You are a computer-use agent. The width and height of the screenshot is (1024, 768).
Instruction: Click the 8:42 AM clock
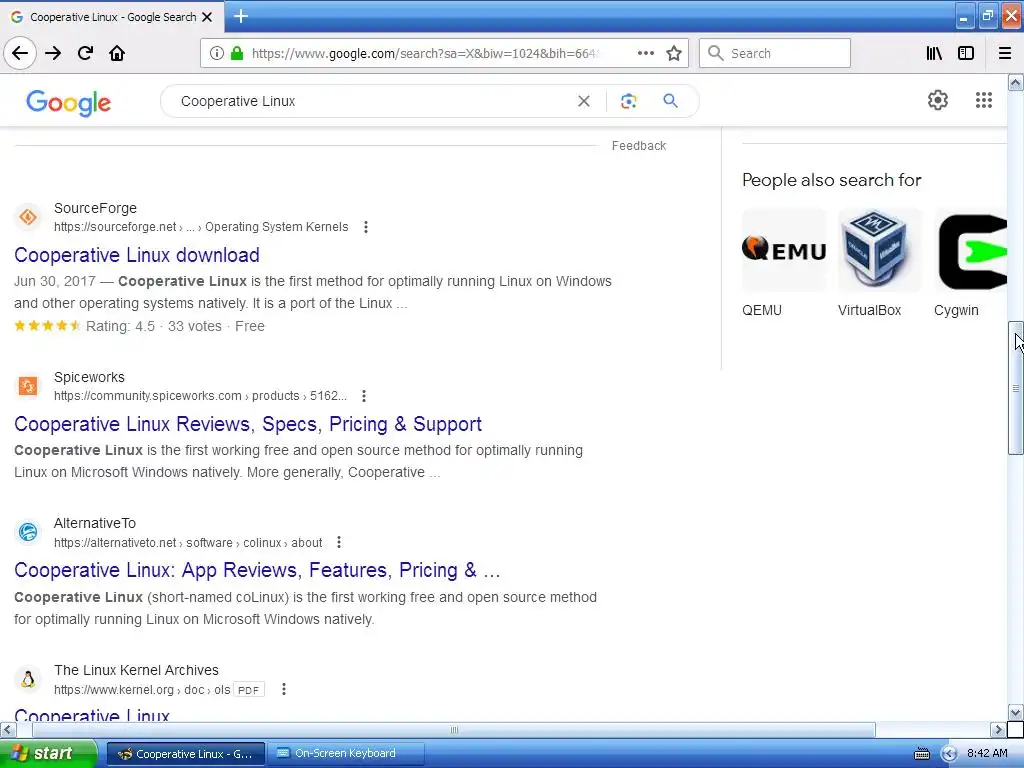tap(987, 754)
